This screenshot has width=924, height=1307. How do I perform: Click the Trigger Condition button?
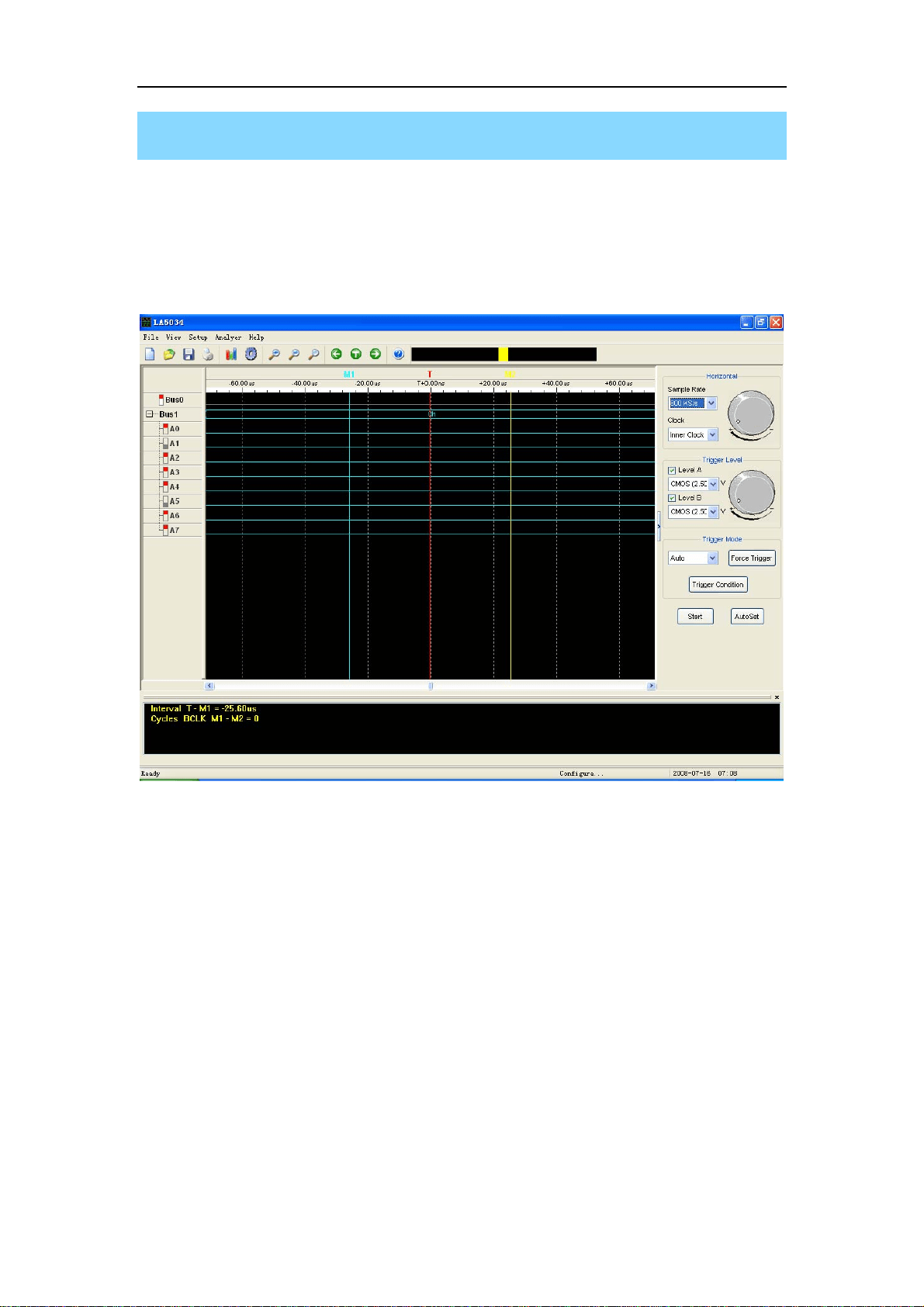pos(718,585)
